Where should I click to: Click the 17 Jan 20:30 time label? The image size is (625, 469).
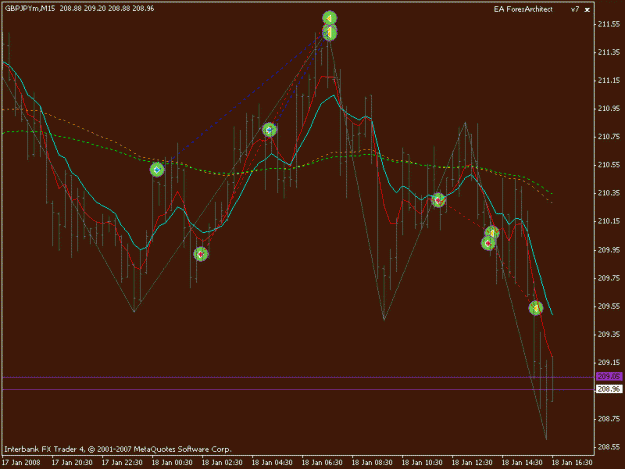[72, 462]
